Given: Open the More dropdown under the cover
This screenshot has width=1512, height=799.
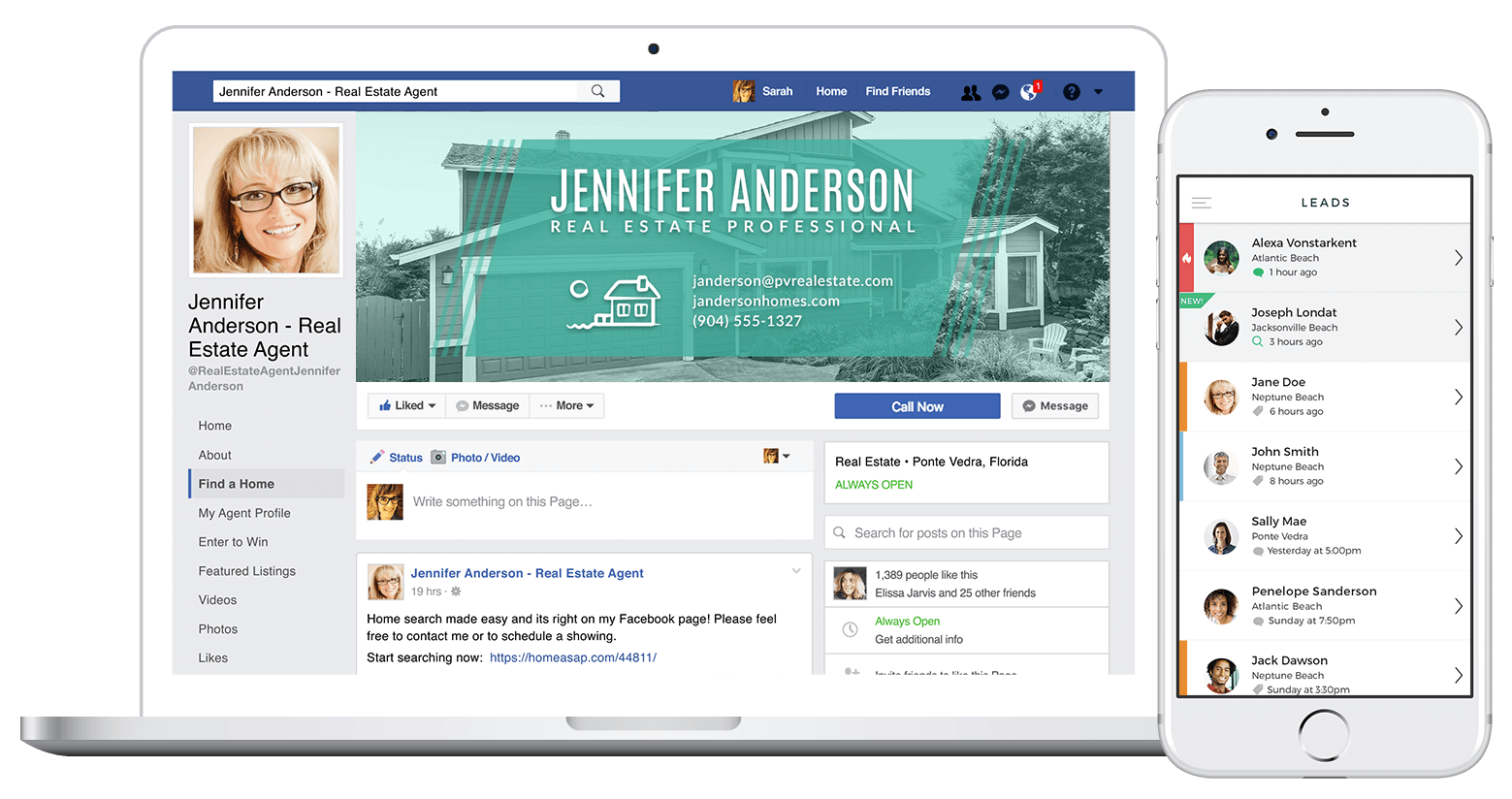Looking at the screenshot, I should (566, 405).
